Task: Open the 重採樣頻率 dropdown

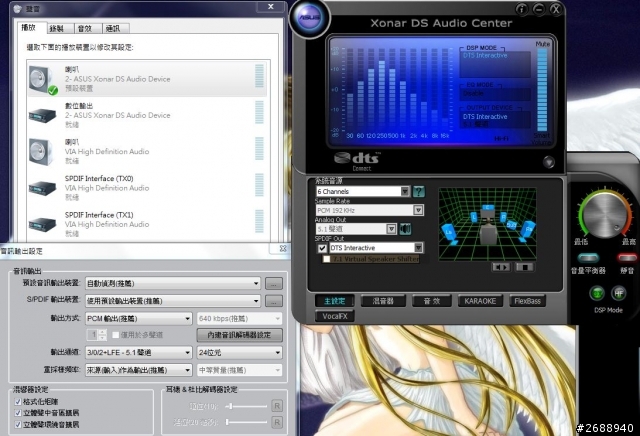Action: [139, 370]
